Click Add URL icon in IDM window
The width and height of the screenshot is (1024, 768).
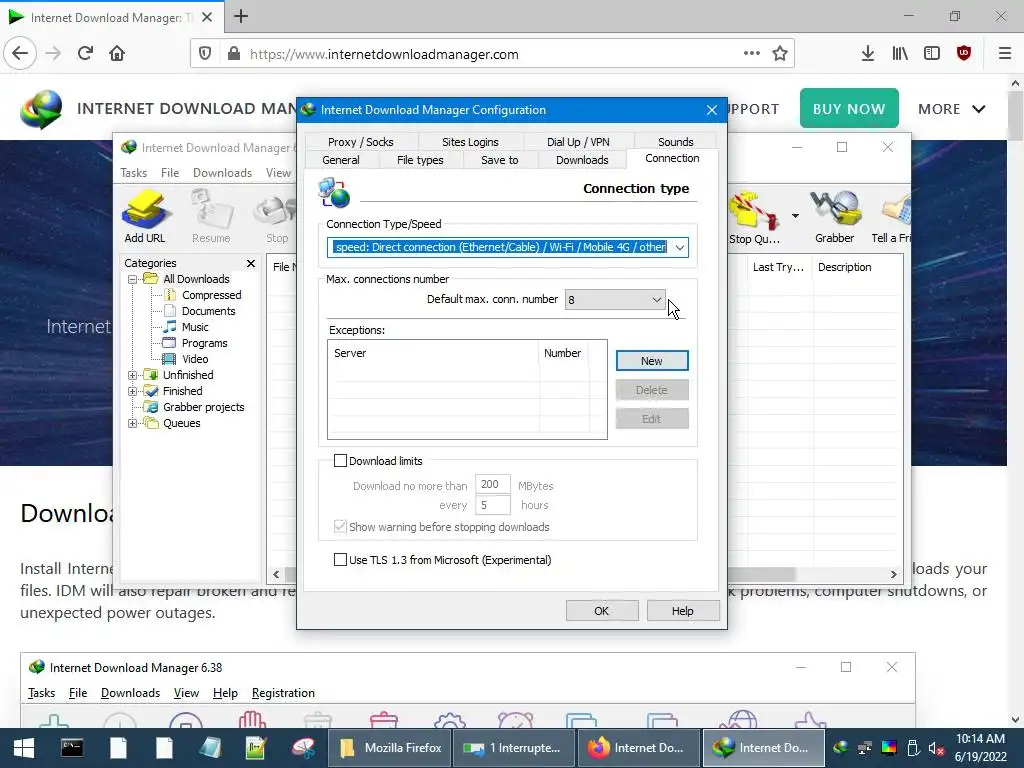144,216
